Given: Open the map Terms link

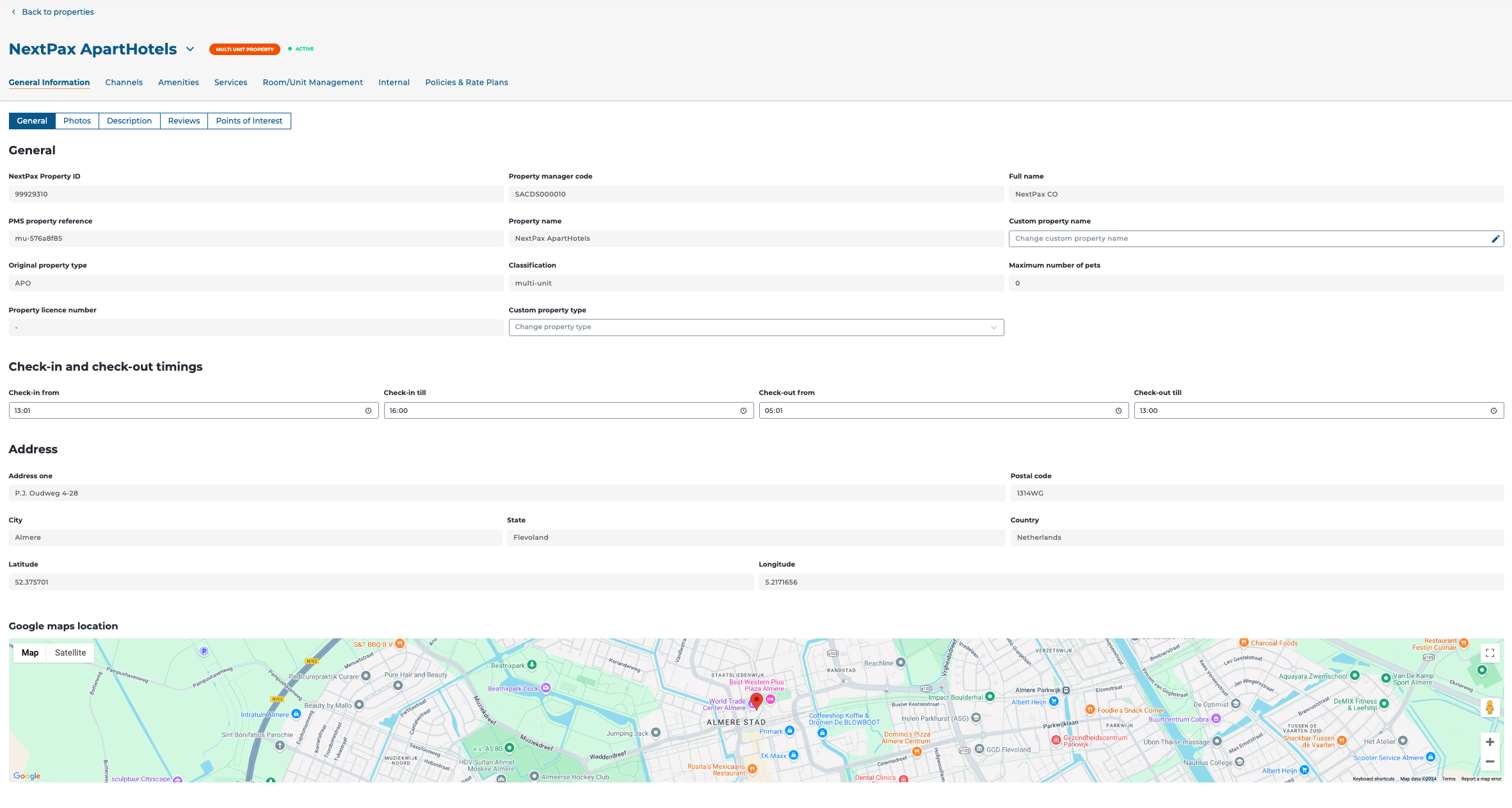Looking at the screenshot, I should click(x=1449, y=779).
